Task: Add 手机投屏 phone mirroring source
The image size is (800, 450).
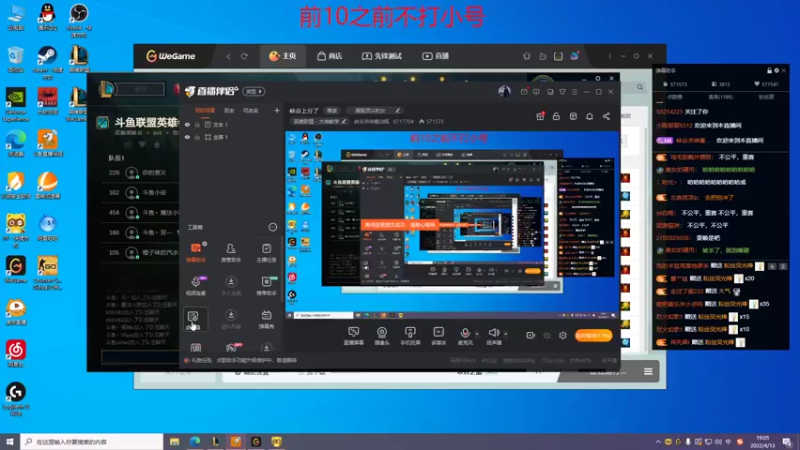Action: 410,336
